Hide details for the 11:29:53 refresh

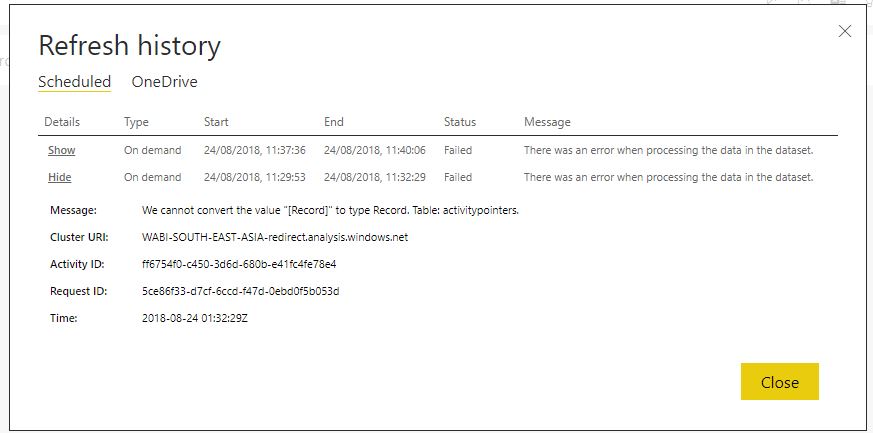tap(60, 177)
